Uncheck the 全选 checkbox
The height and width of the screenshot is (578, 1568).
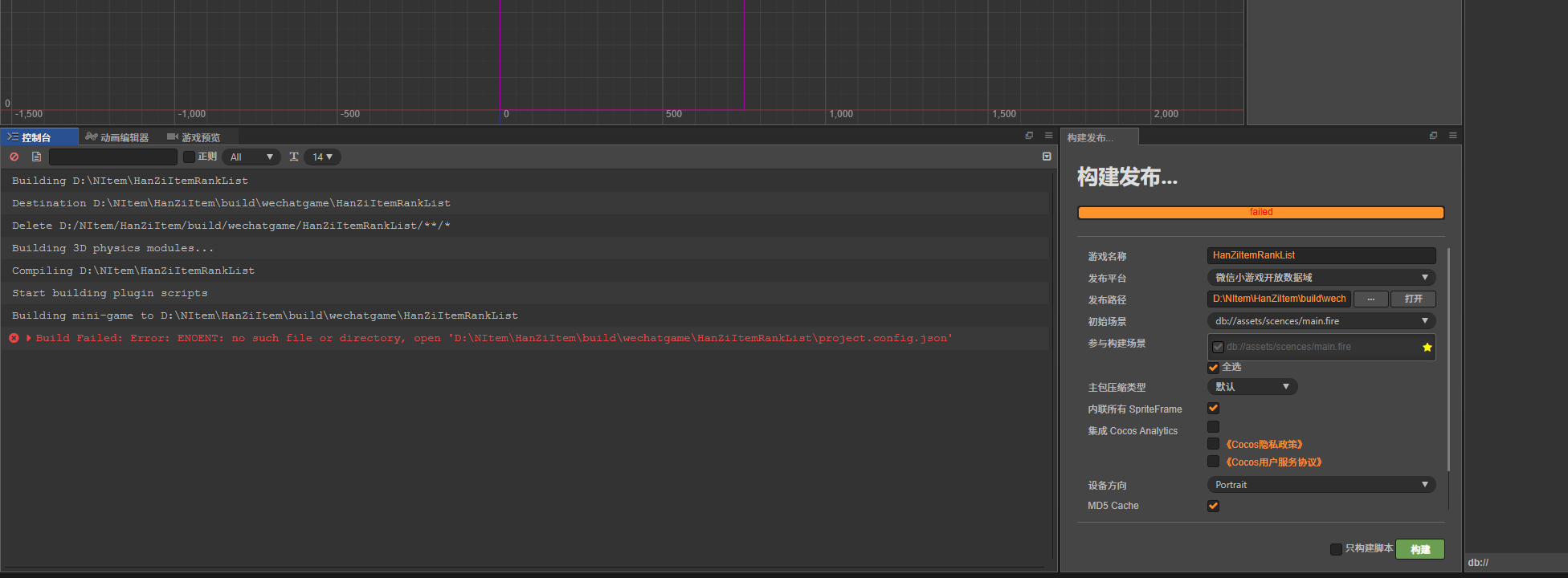tap(1213, 368)
